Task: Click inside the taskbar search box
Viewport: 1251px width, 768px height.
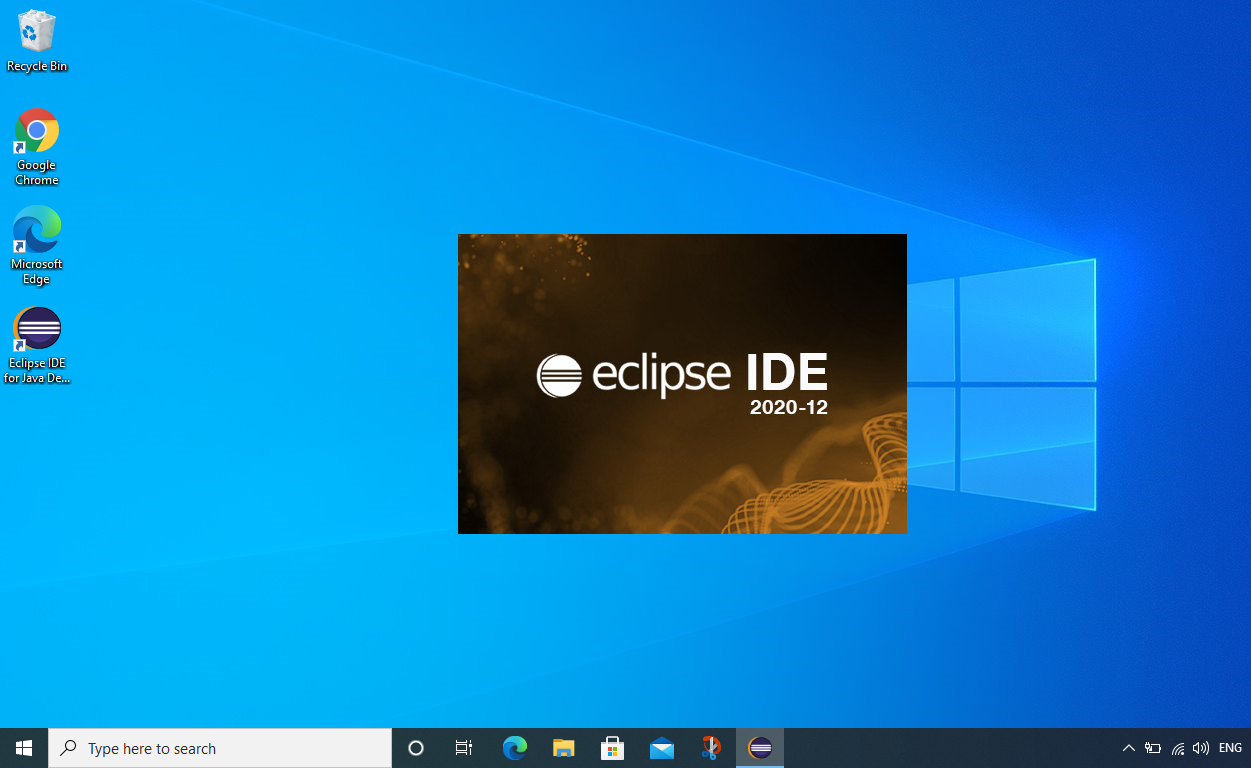Action: tap(220, 747)
